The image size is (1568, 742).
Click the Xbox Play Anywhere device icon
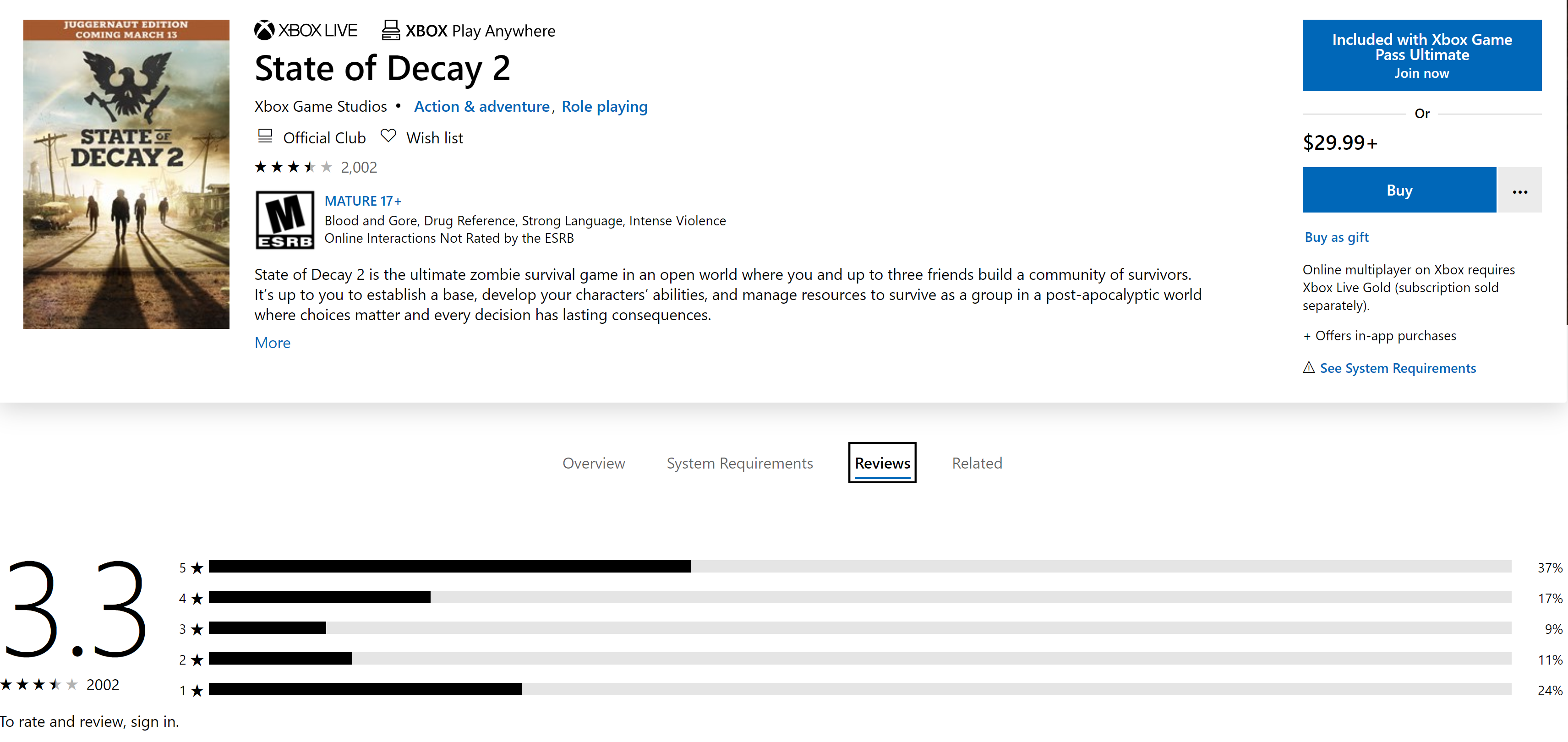[x=390, y=30]
